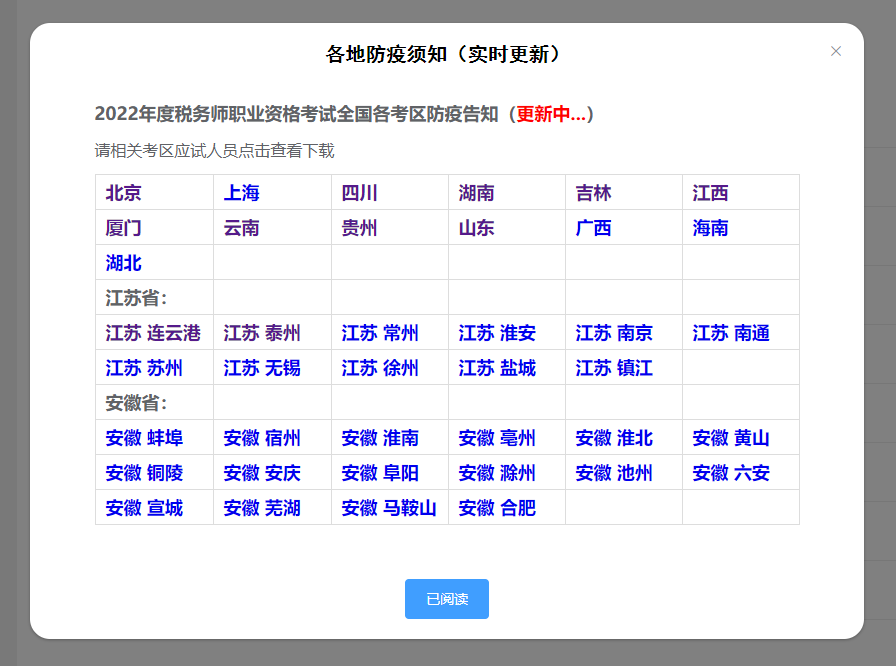
Task: Click the 已阅读 confirmation button
Action: coord(447,599)
